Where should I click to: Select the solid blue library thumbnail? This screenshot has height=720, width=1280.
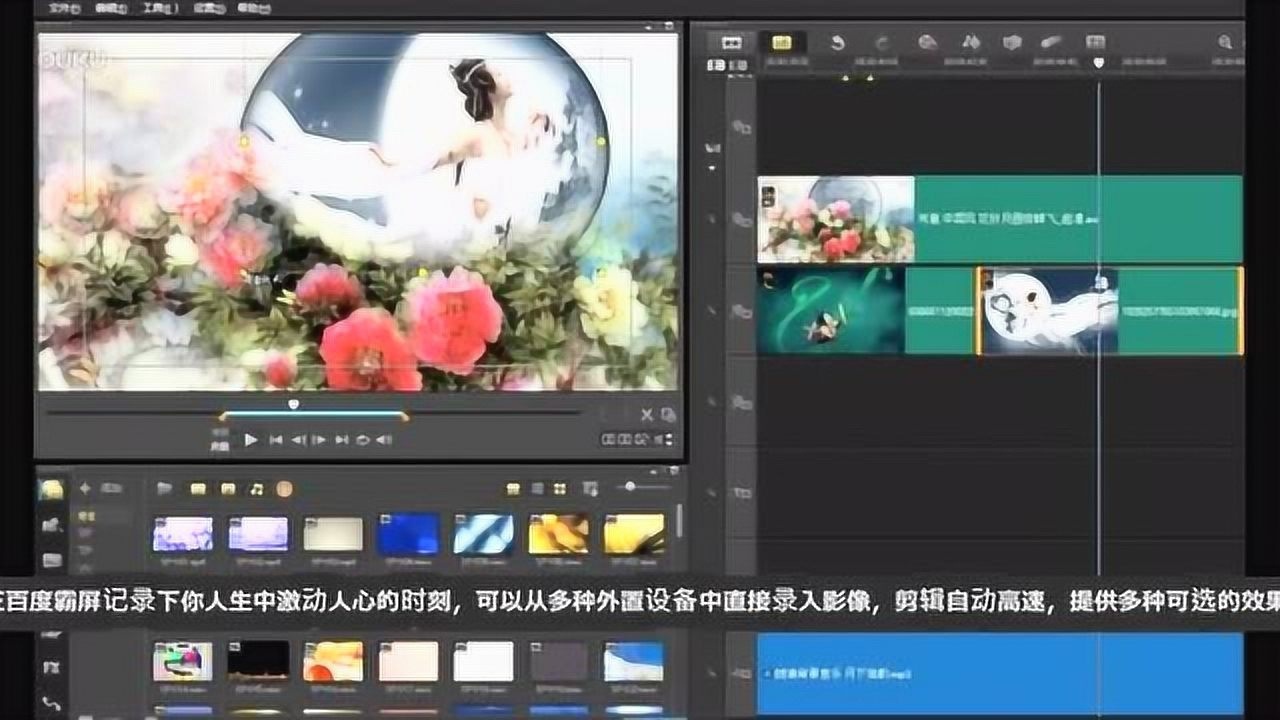point(408,534)
